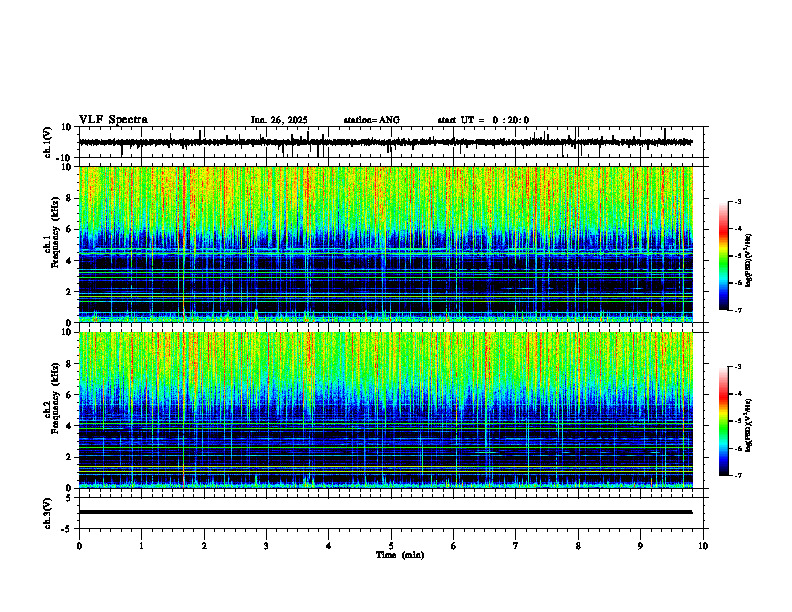The width and height of the screenshot is (792, 612).
Task: Click tick label "5" on the time axis
Action: pos(391,546)
